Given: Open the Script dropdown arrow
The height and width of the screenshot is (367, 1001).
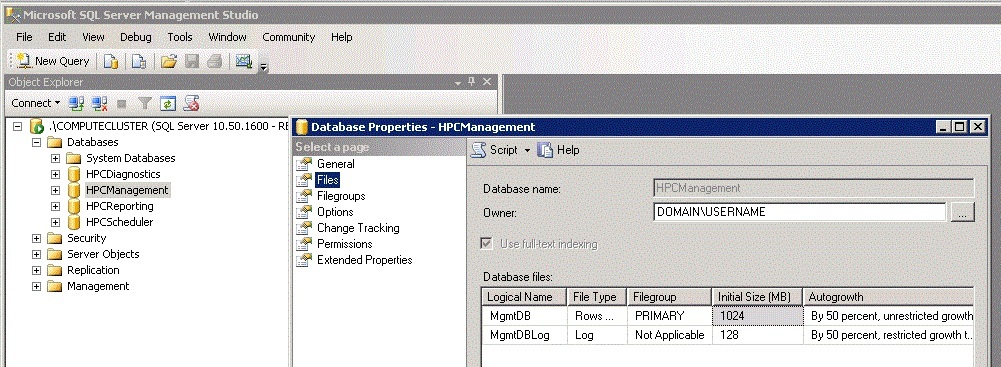Looking at the screenshot, I should click(527, 151).
